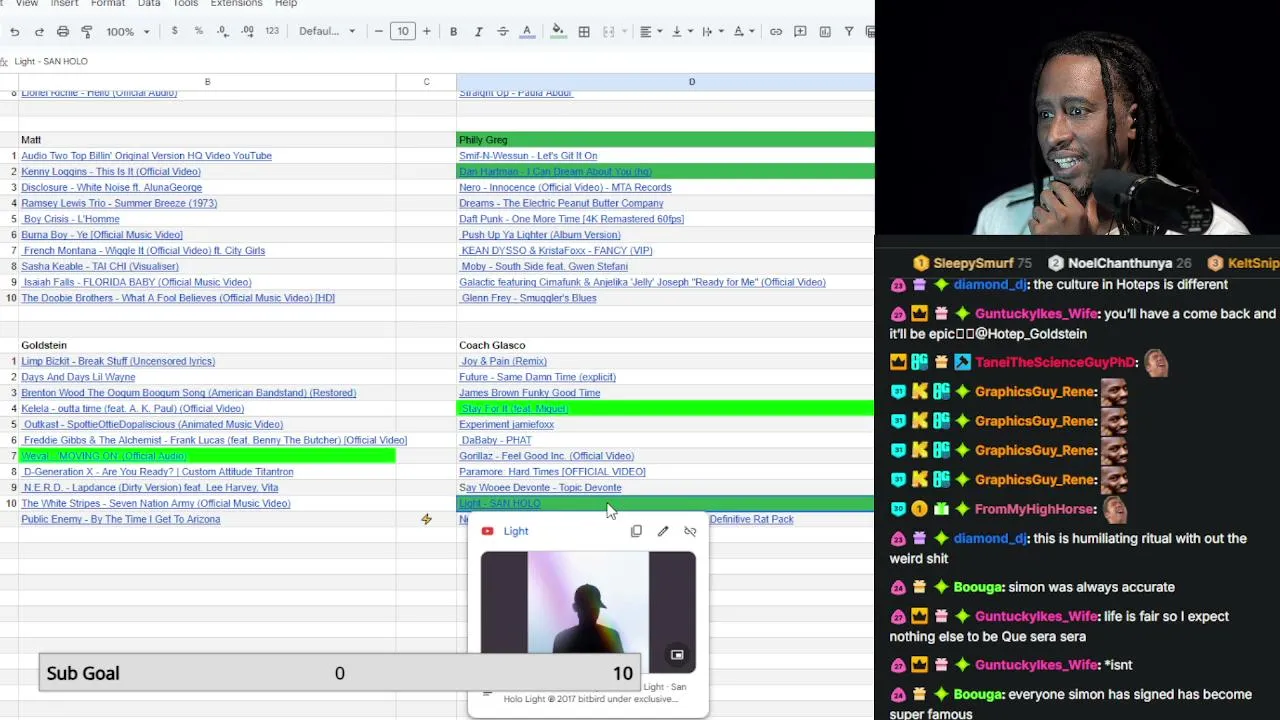Open the Data menu
The image size is (1280, 720).
tap(149, 4)
